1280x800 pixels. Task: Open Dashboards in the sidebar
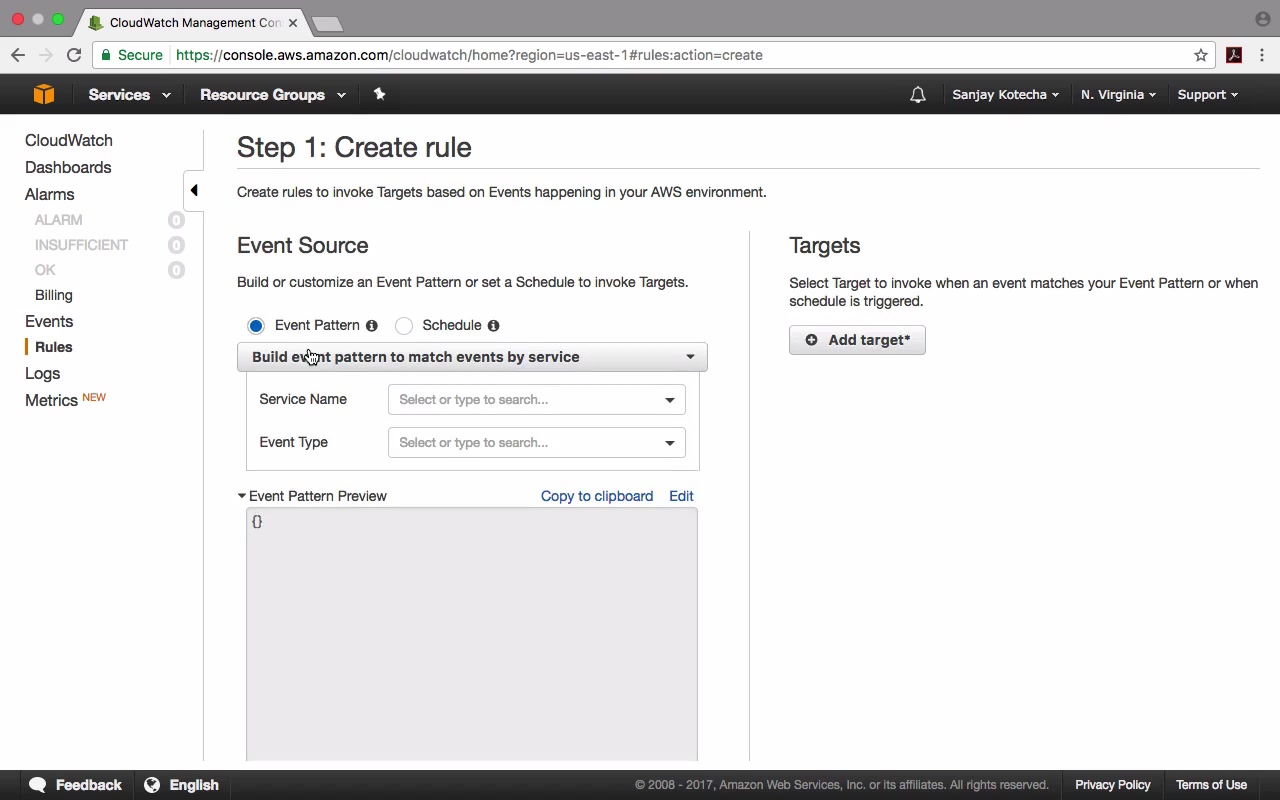[x=68, y=167]
